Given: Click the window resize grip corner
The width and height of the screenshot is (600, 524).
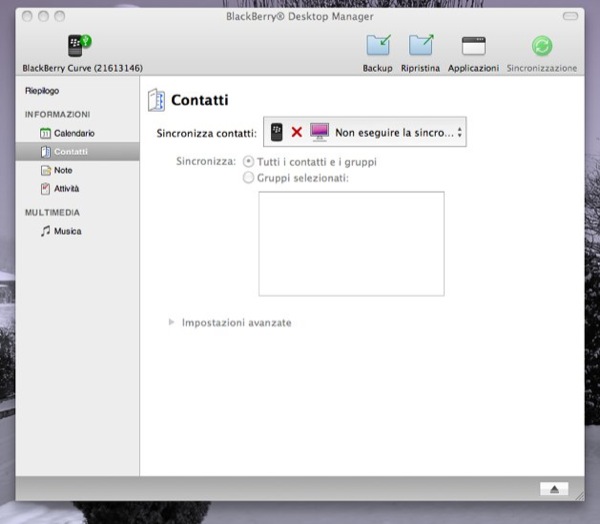Looking at the screenshot, I should pyautogui.click(x=579, y=495).
